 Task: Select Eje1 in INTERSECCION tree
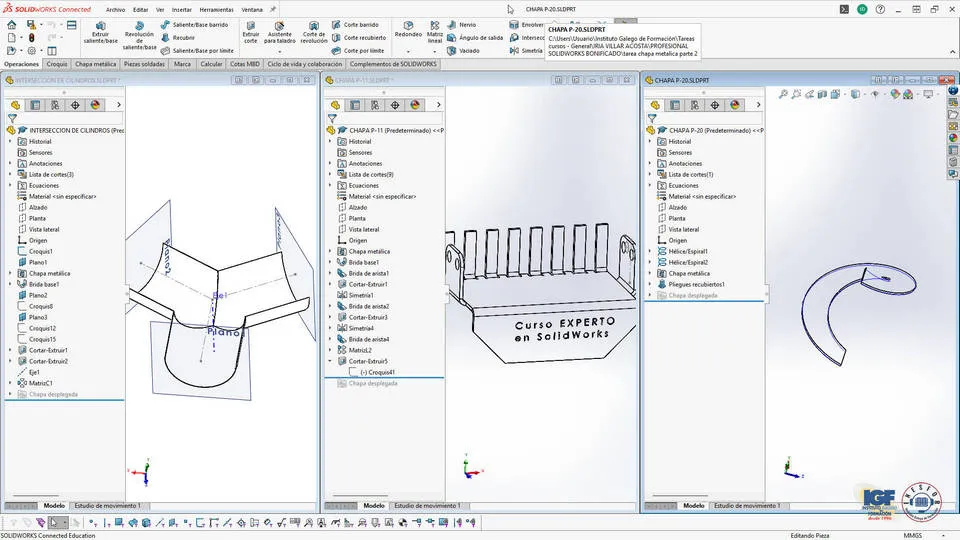[x=34, y=372]
